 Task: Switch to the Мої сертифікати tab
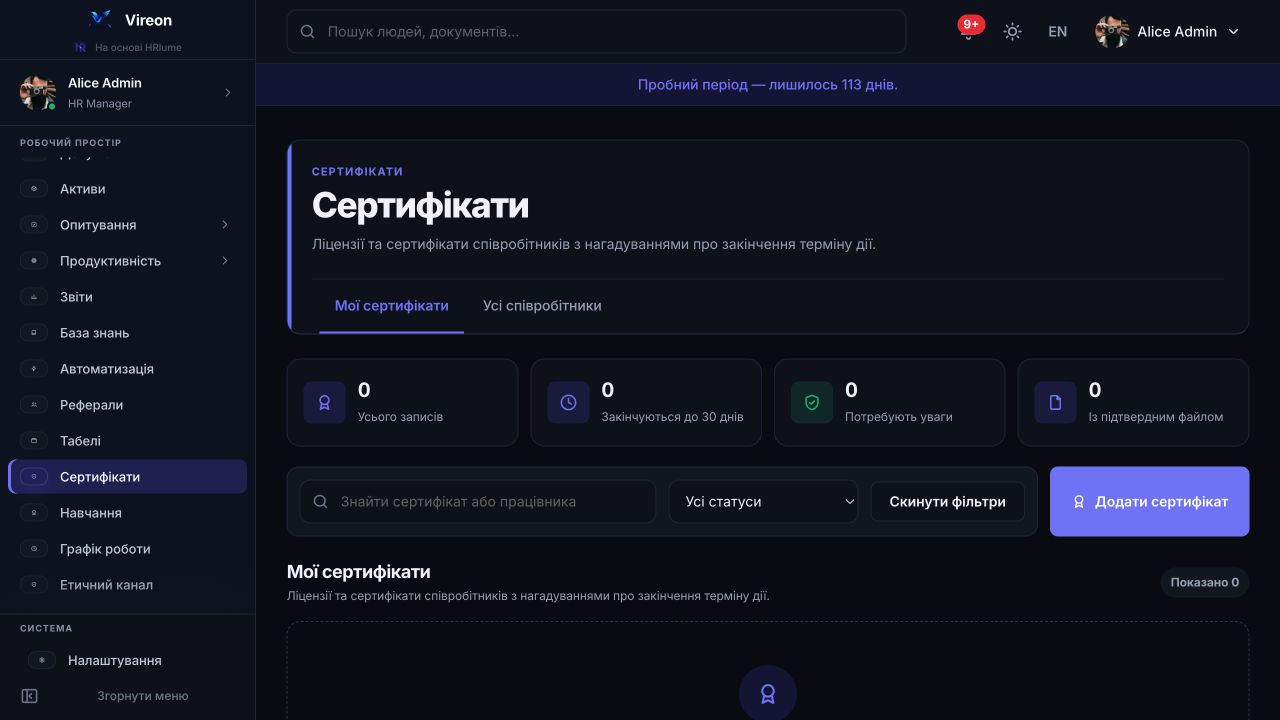coord(392,306)
